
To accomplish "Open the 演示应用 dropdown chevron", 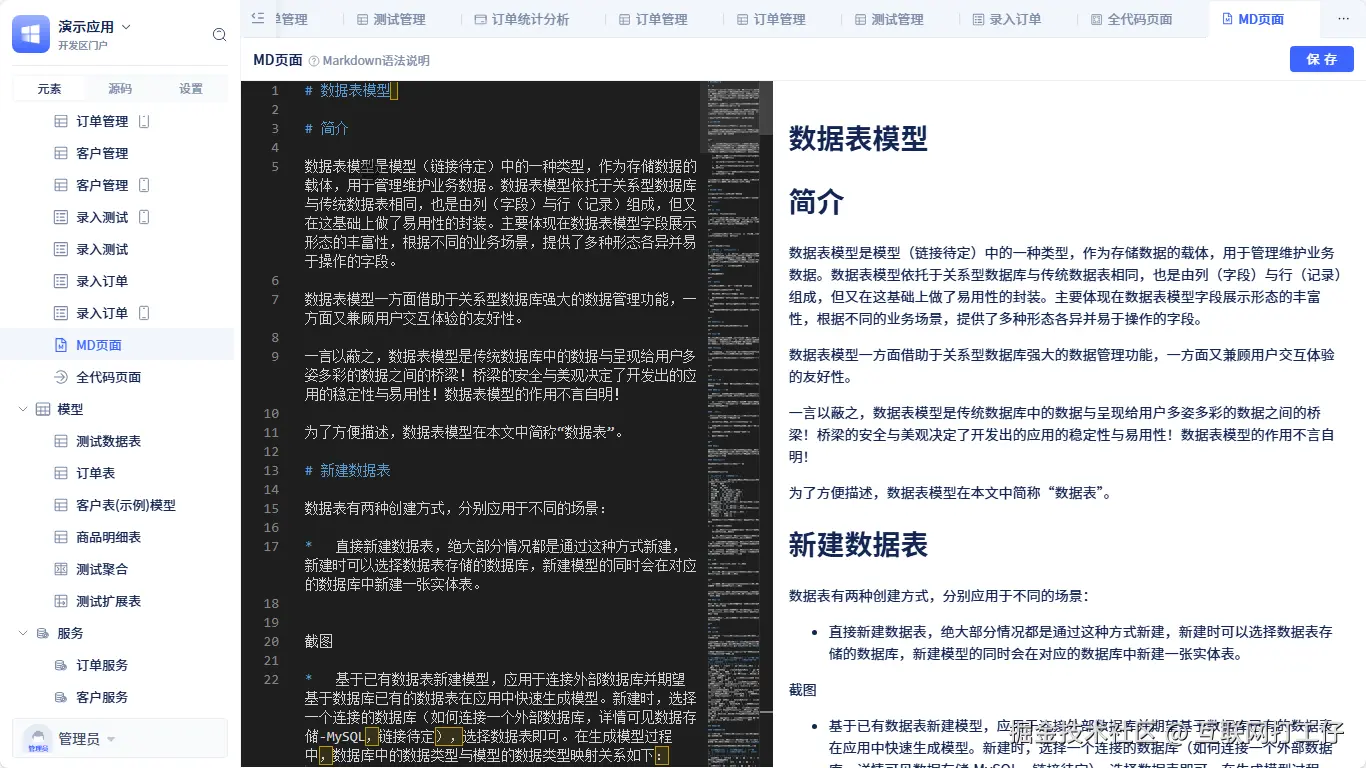I will [126, 27].
